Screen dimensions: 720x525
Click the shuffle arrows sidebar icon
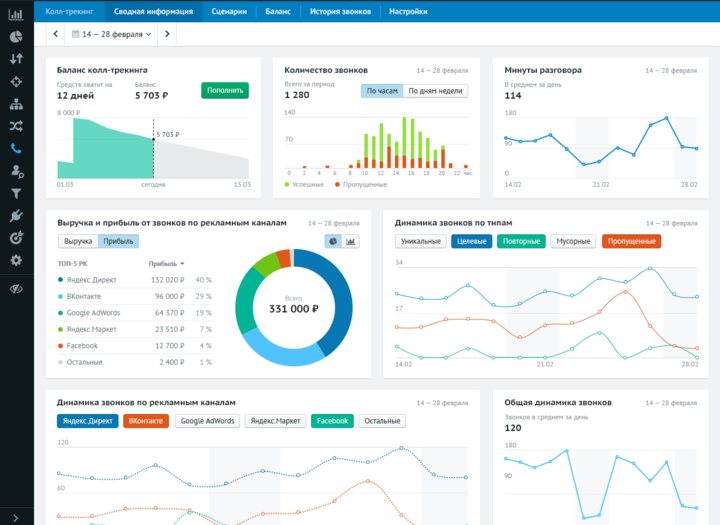point(16,126)
